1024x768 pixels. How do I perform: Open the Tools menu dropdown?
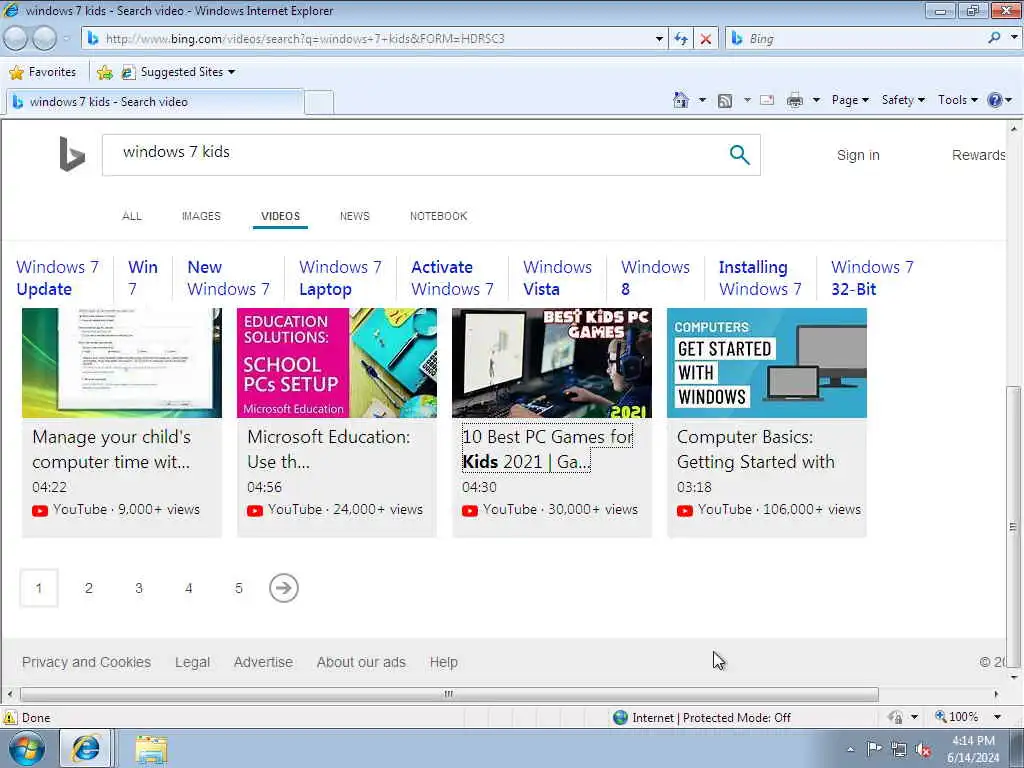[957, 100]
